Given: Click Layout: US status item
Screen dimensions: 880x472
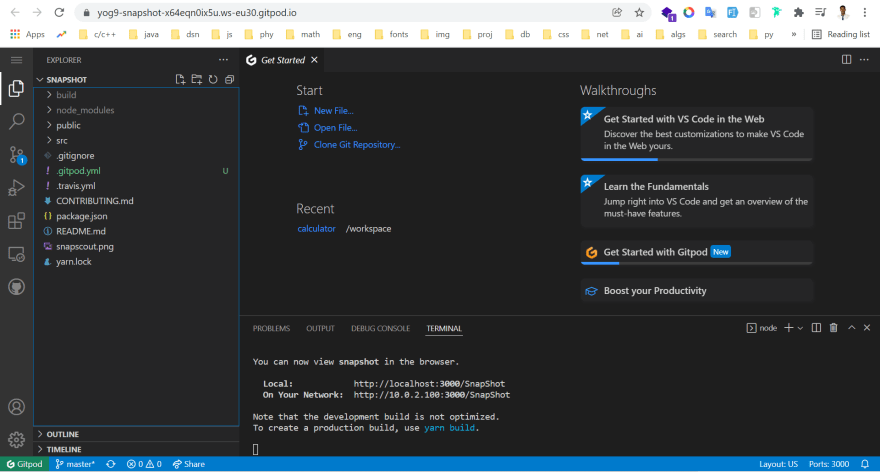Looking at the screenshot, I should click(778, 464).
